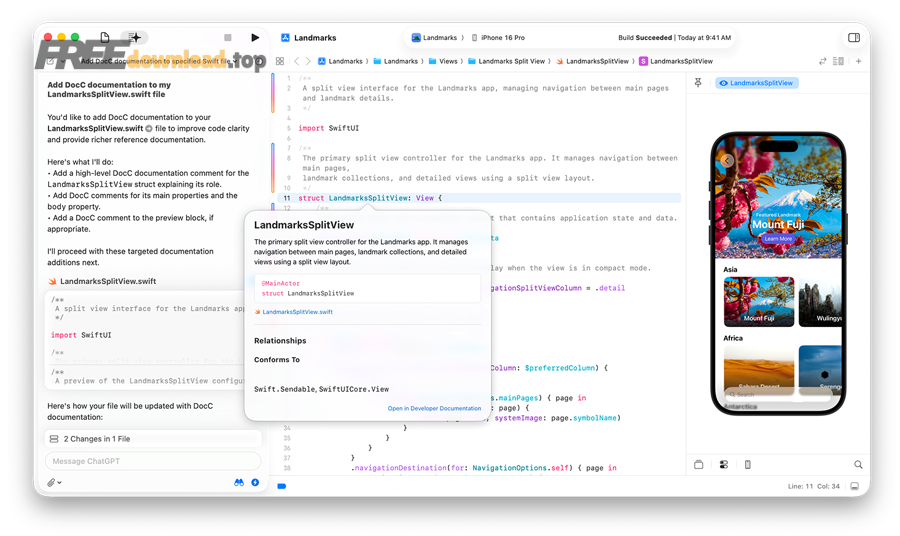This screenshot has width=900, height=536.
Task: Go forward in editor history
Action: 308,61
